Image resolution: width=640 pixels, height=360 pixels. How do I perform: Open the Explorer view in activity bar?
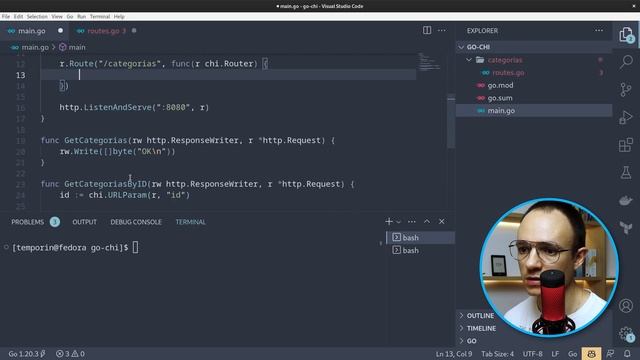(626, 35)
